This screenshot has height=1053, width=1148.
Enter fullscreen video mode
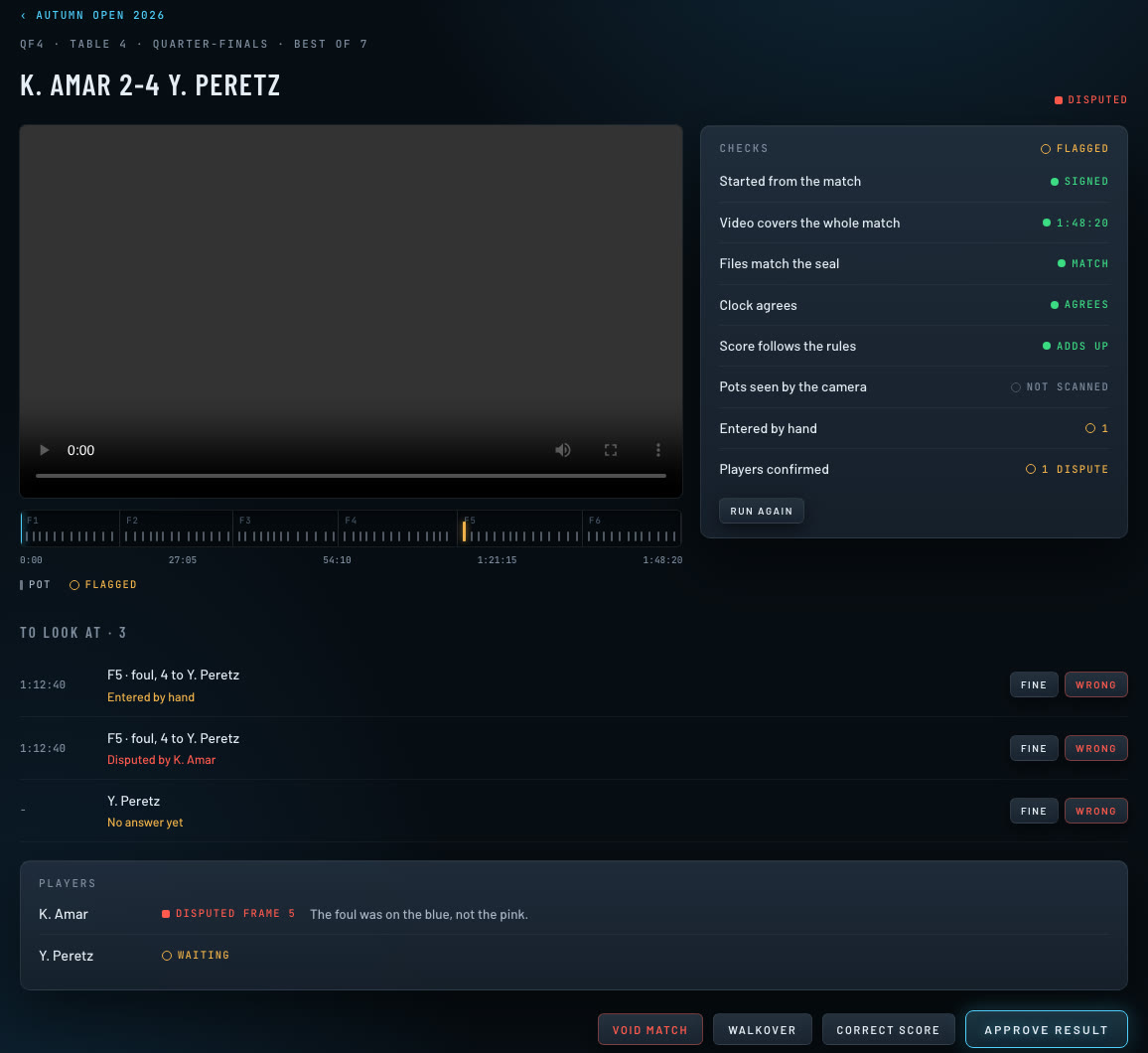tap(611, 450)
